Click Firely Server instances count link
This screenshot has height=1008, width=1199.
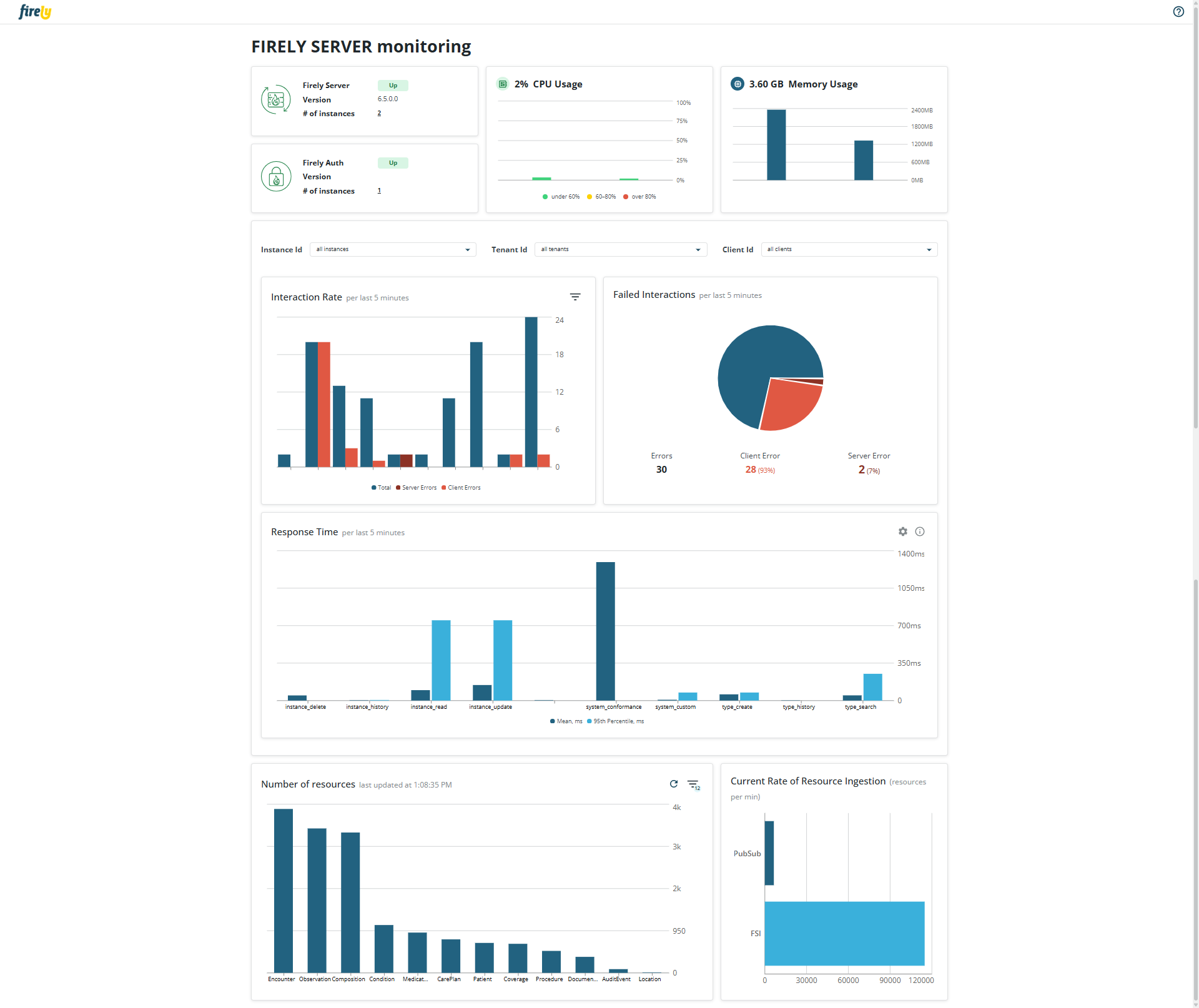coord(379,113)
